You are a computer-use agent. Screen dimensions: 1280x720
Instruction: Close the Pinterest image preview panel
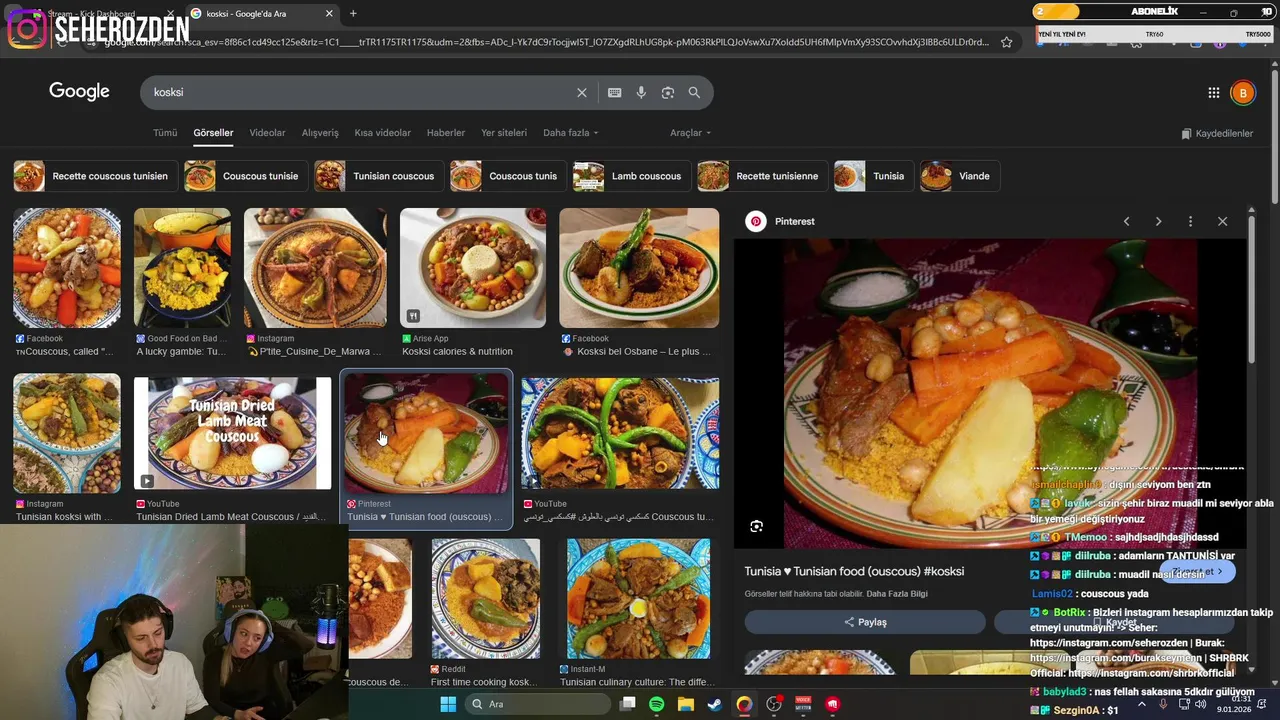click(x=1222, y=221)
